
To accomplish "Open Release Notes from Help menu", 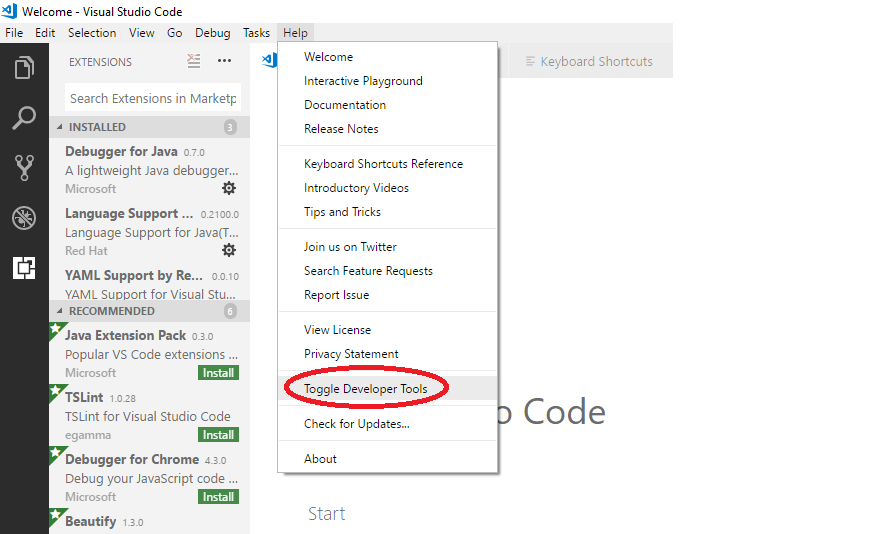I will (388, 129).
